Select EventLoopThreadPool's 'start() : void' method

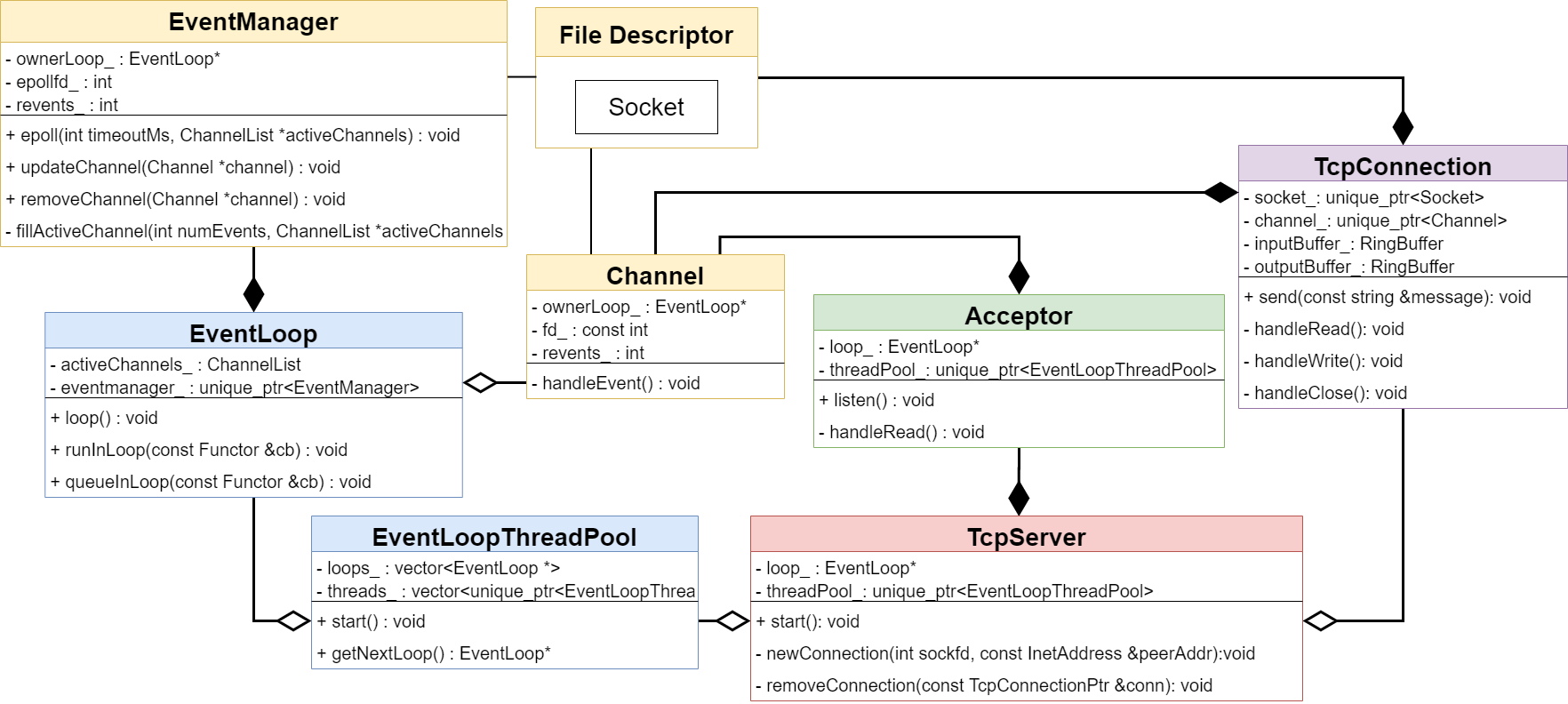pyautogui.click(x=371, y=622)
